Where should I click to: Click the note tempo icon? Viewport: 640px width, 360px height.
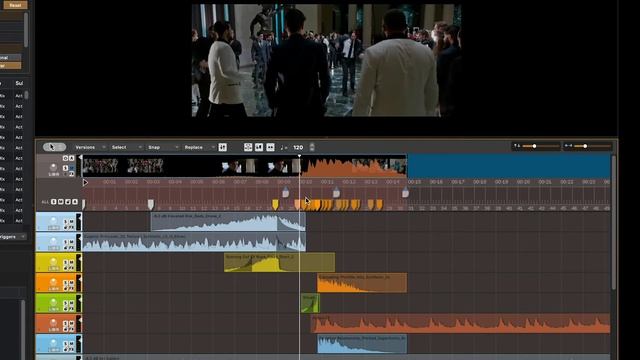[283, 147]
